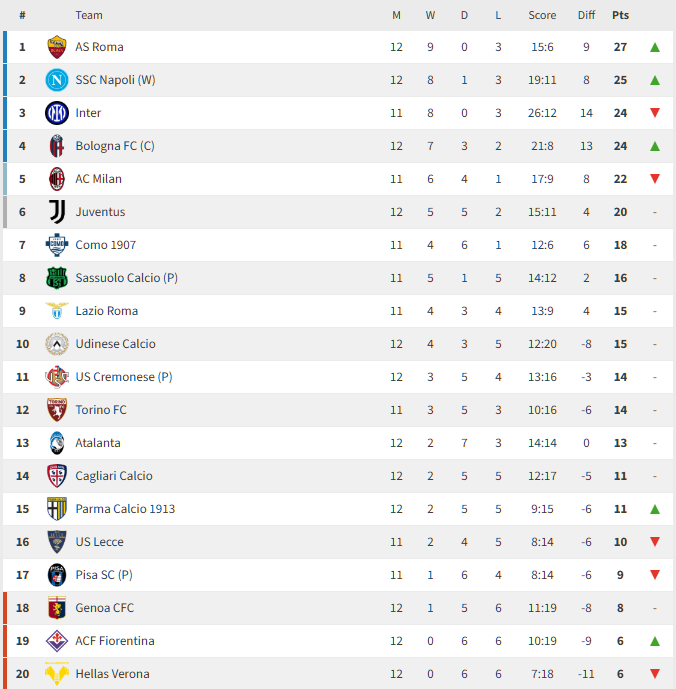
Task: Click the Diff column header
Action: click(586, 15)
